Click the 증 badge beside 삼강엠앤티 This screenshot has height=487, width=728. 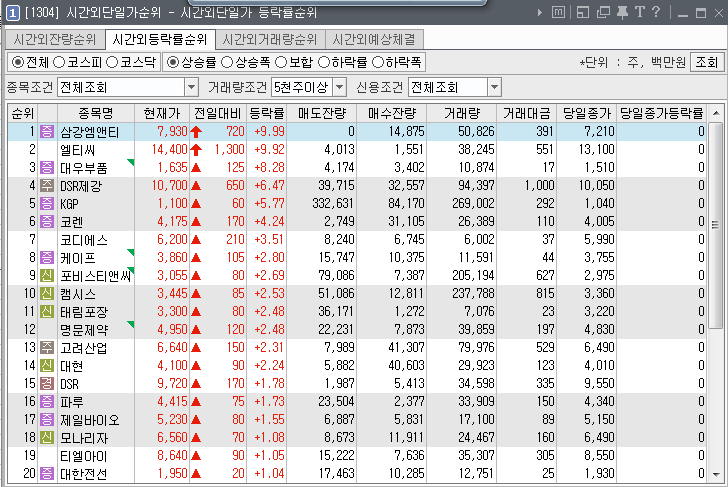pyautogui.click(x=47, y=132)
